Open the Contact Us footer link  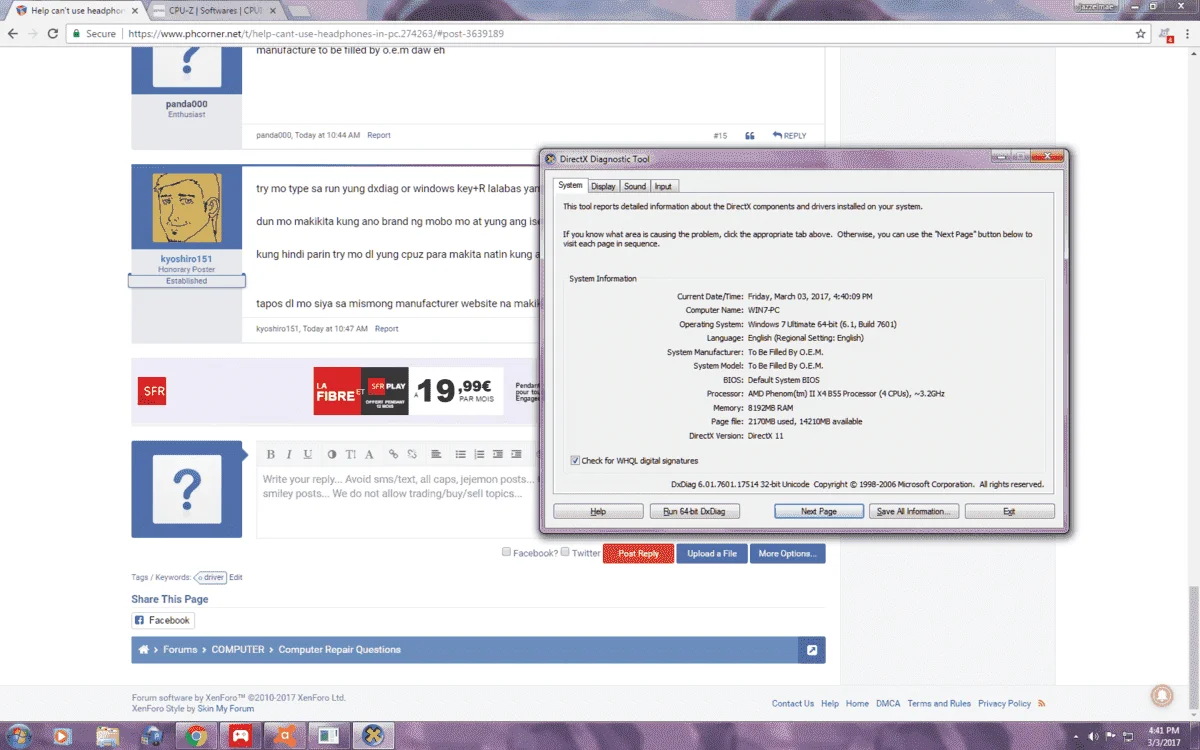pyautogui.click(x=793, y=703)
